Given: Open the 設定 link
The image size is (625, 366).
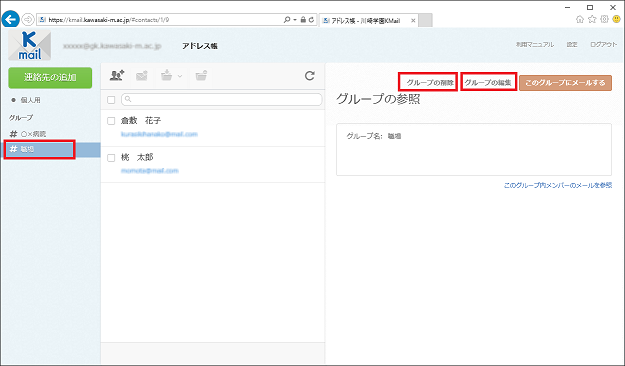Looking at the screenshot, I should [x=572, y=45].
